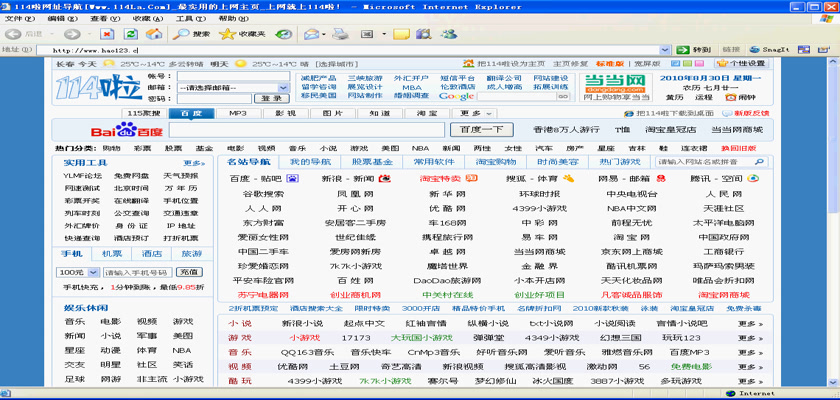This screenshot has width=840, height=400.
Task: Click the Forward arrow toolbar button
Action: pyautogui.click(x=71, y=34)
